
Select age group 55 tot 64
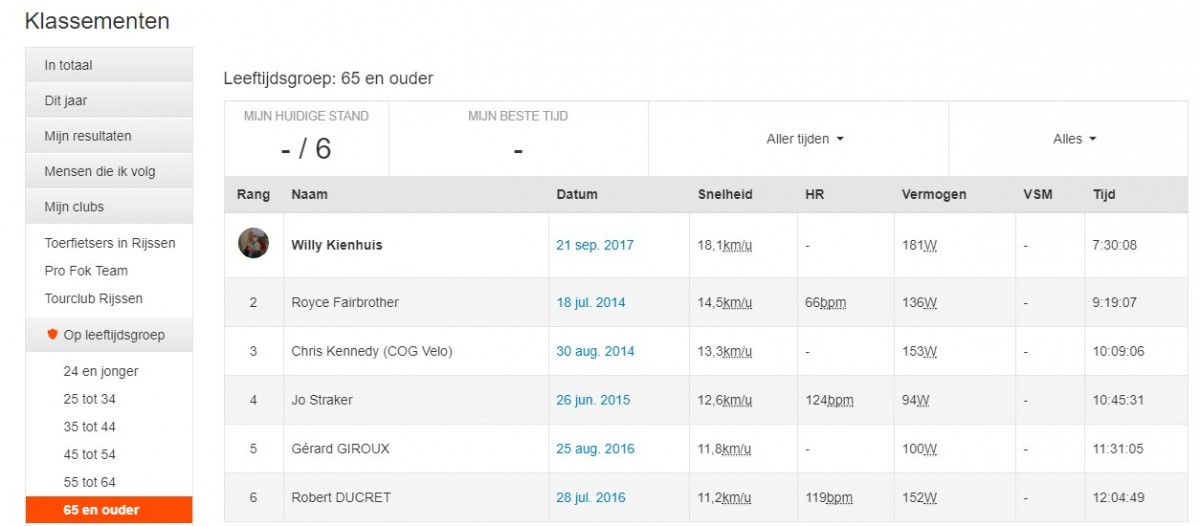point(90,482)
